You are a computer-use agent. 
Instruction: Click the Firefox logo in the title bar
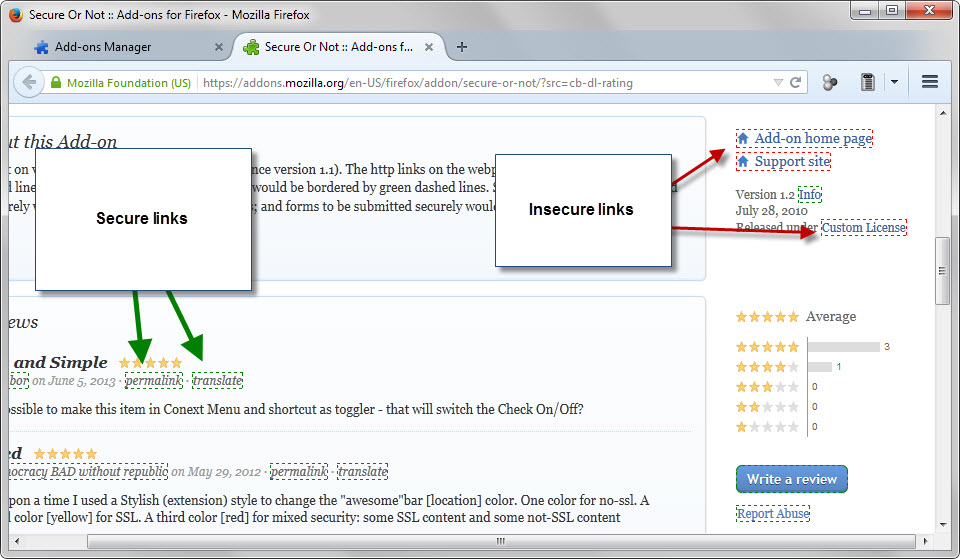pyautogui.click(x=16, y=14)
